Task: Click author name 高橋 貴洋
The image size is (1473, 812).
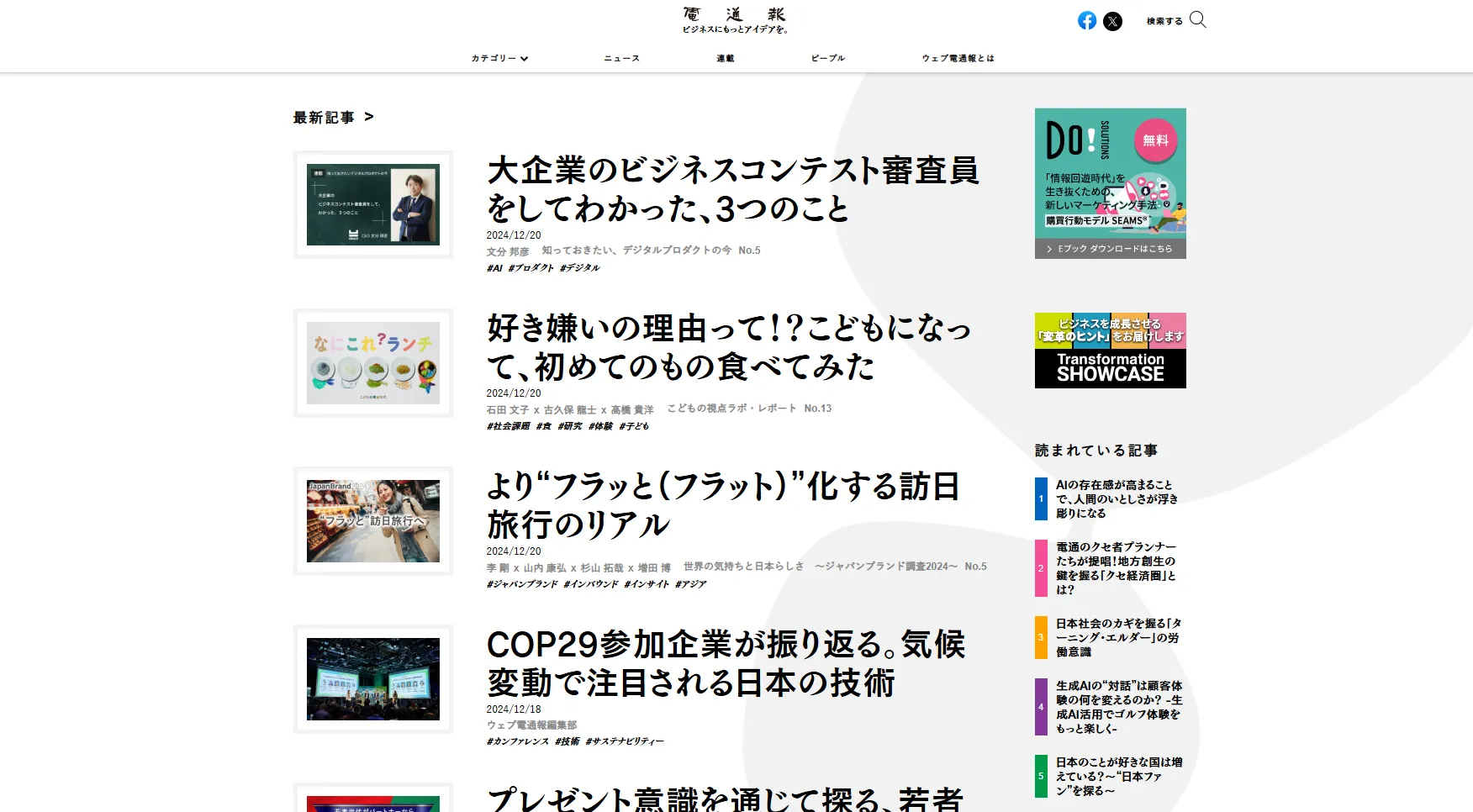Action: (x=632, y=409)
